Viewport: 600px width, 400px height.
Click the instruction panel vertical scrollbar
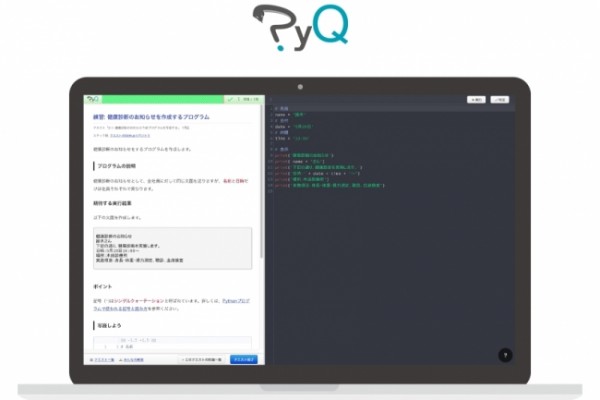[x=262, y=181]
